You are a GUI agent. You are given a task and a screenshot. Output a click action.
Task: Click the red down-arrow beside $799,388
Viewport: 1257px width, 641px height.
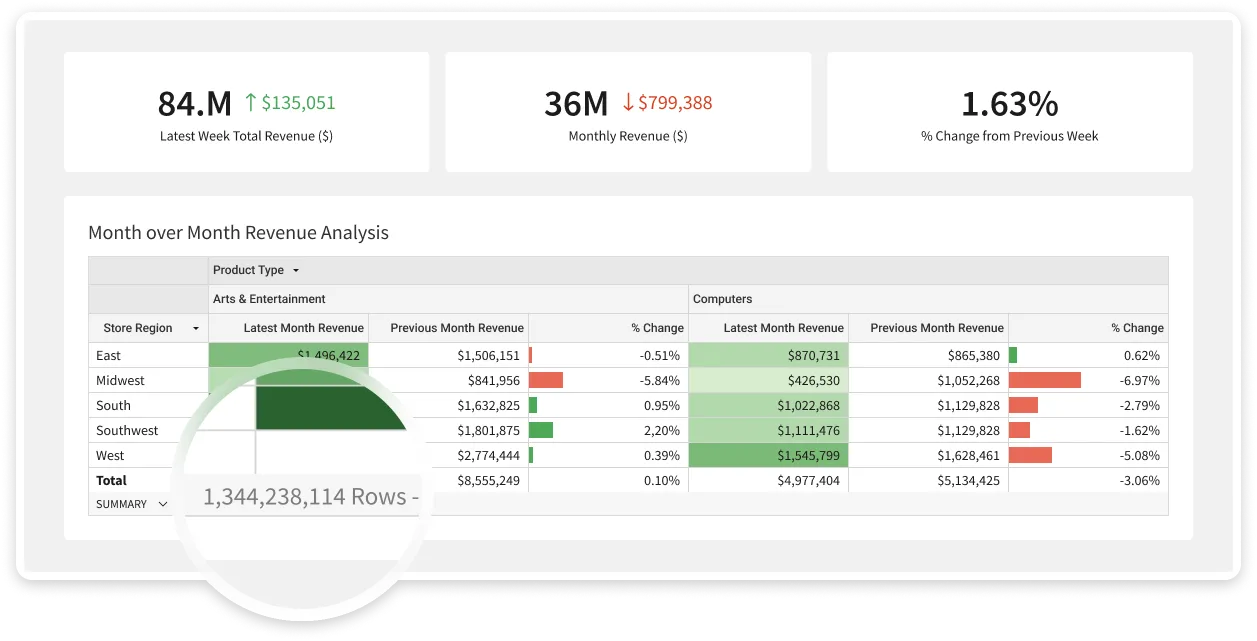point(627,102)
